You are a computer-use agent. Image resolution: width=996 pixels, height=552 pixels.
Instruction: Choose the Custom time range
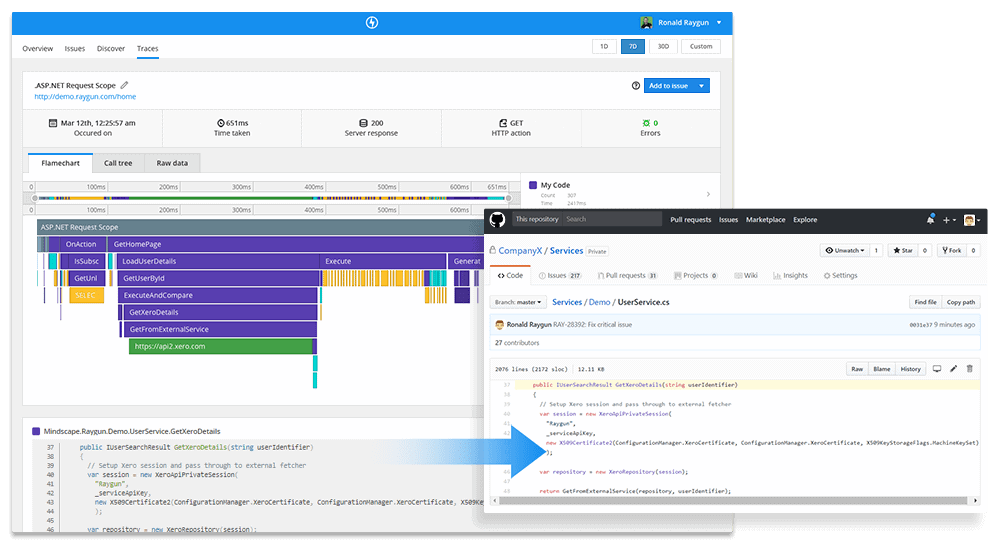pos(701,46)
